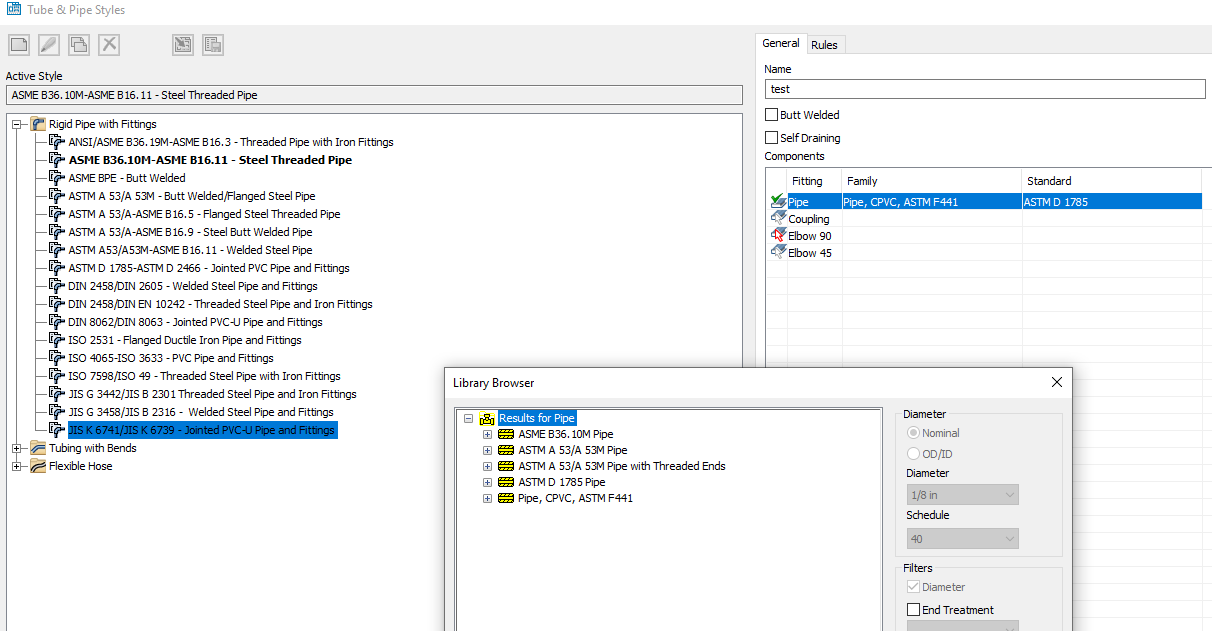1212x631 pixels.
Task: Click the red Elbow 90 component icon
Action: 778,235
